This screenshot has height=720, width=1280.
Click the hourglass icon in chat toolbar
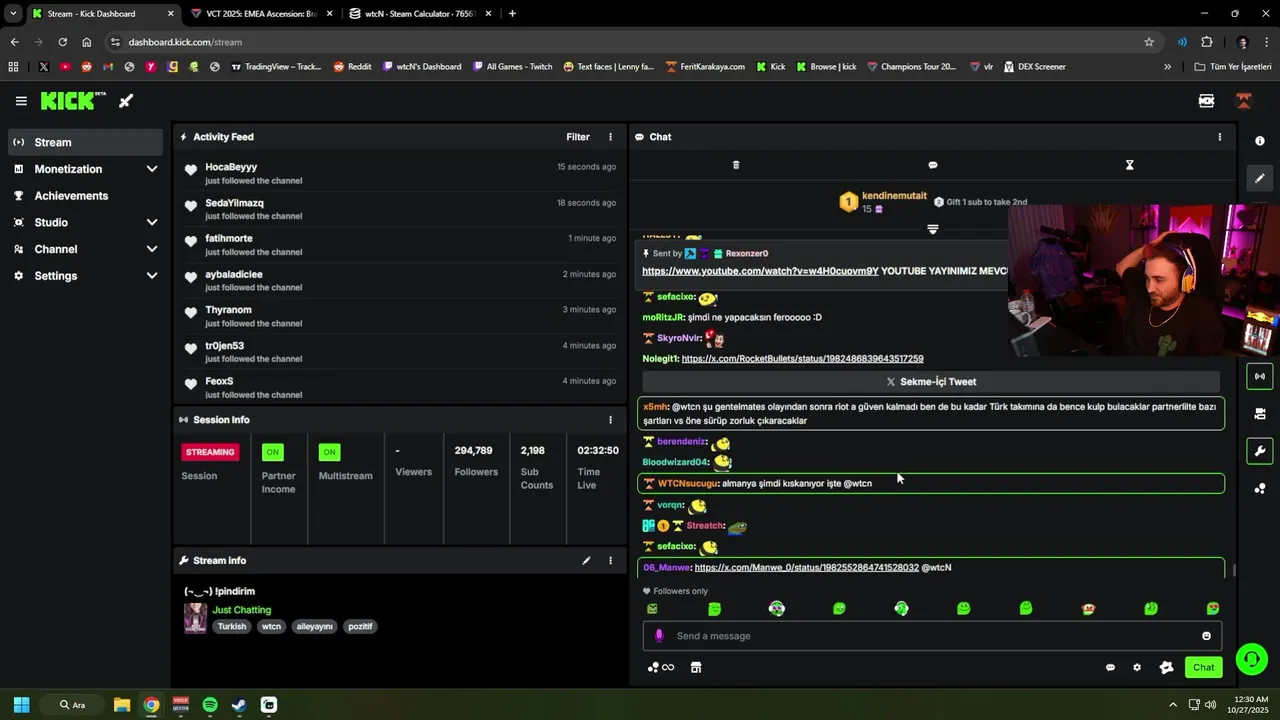(x=1129, y=165)
